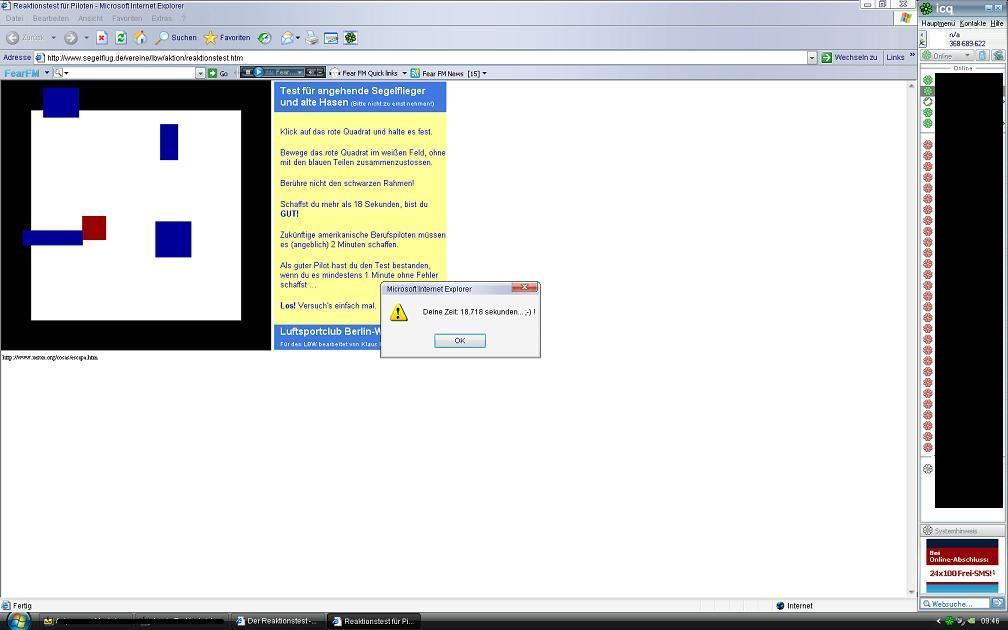Expand the Back button history arrow

pyautogui.click(x=53, y=38)
